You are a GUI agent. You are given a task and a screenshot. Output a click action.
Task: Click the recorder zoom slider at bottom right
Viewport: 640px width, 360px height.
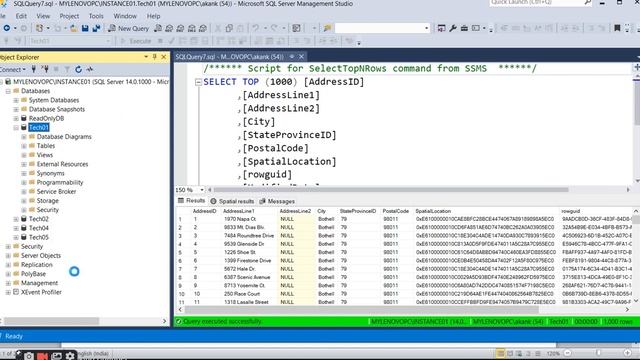click(x=598, y=353)
